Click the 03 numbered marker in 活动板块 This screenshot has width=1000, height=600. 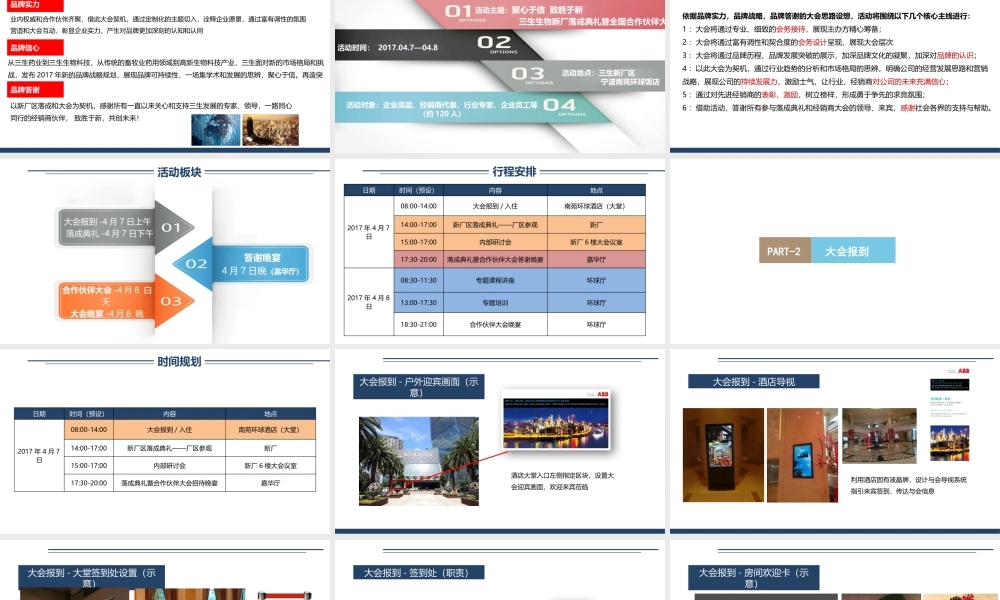point(170,302)
